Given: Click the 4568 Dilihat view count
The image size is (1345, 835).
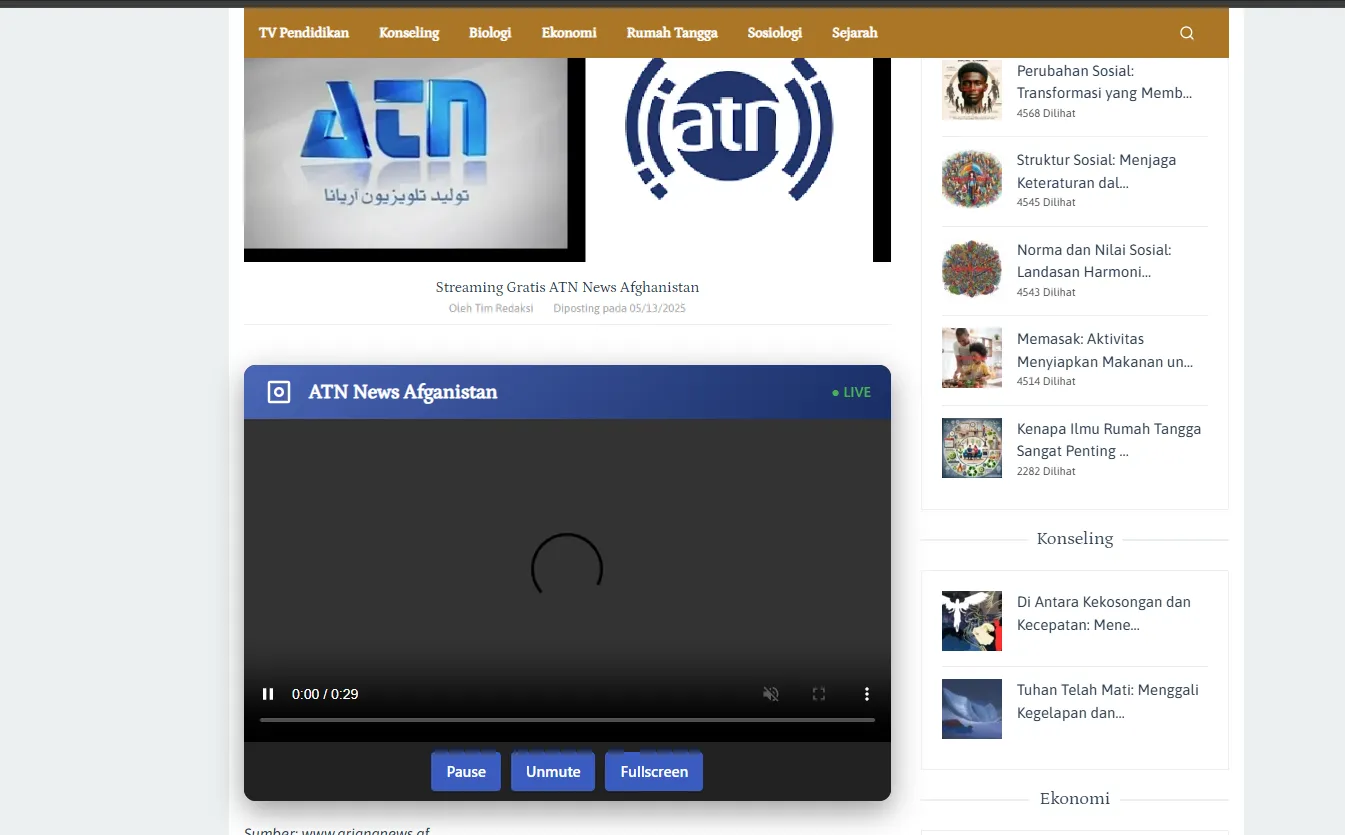Looking at the screenshot, I should coord(1046,113).
